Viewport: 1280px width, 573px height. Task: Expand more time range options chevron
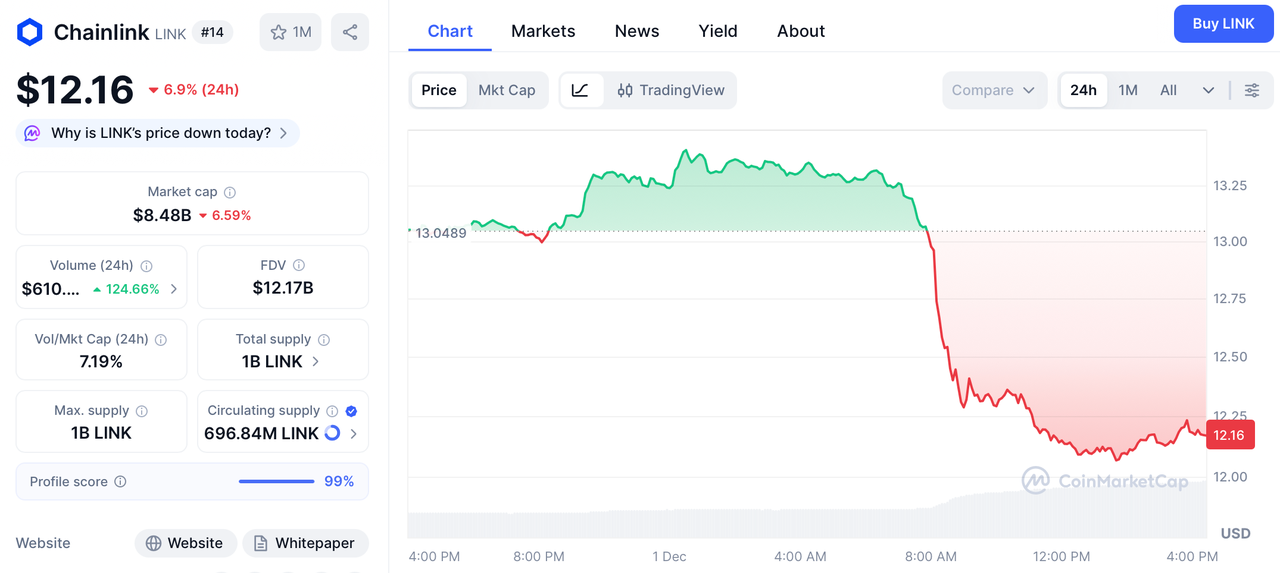1208,90
